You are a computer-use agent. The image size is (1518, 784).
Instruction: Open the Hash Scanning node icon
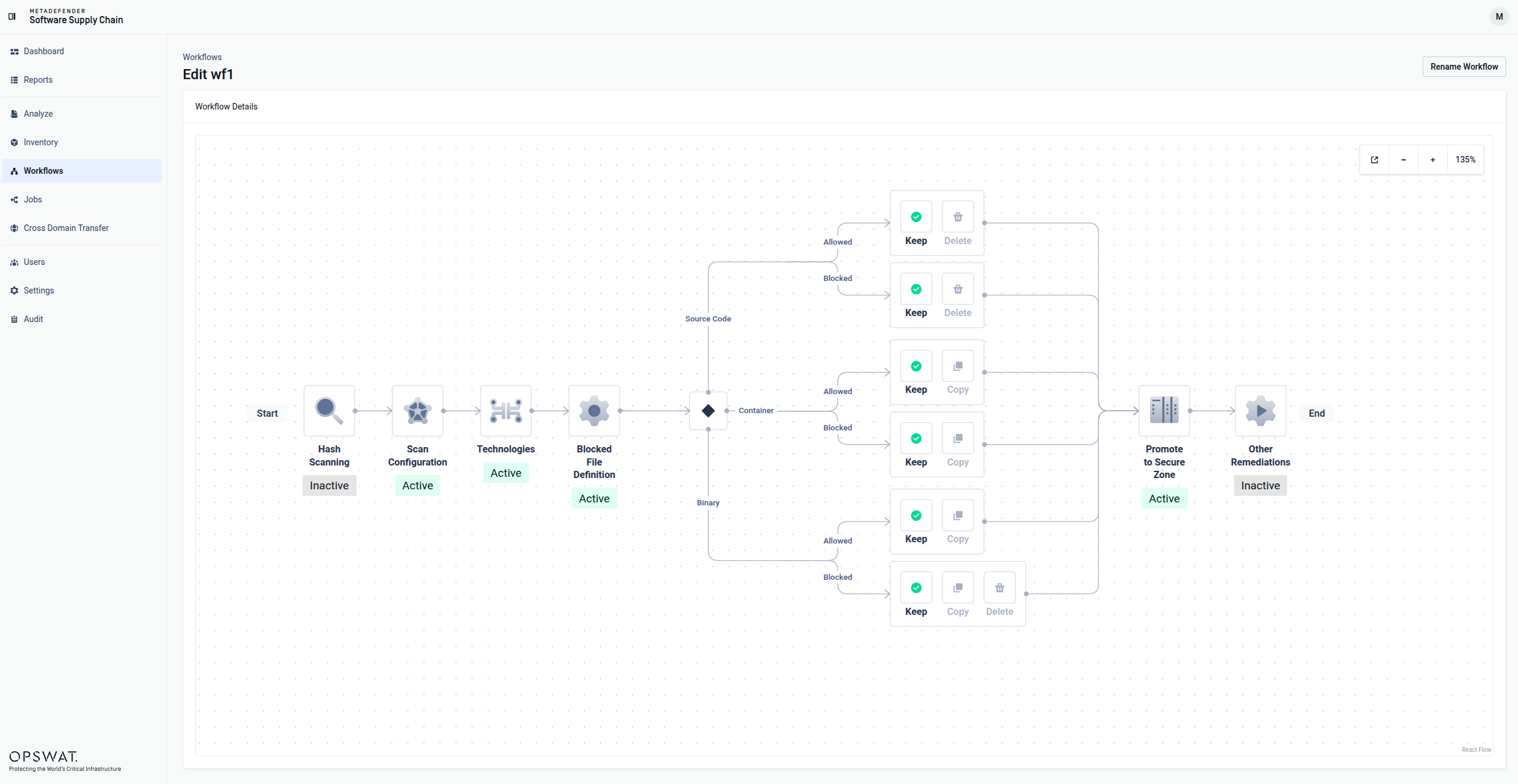tap(329, 411)
